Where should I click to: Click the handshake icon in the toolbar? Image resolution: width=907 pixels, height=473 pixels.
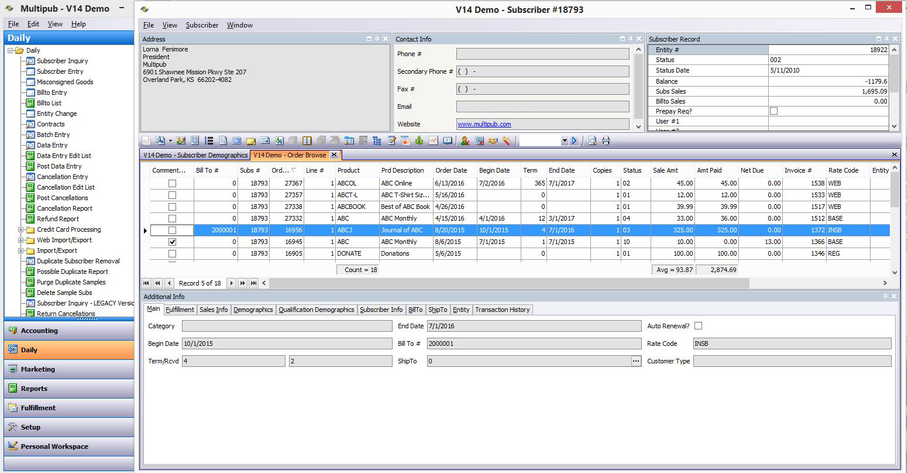click(x=493, y=141)
